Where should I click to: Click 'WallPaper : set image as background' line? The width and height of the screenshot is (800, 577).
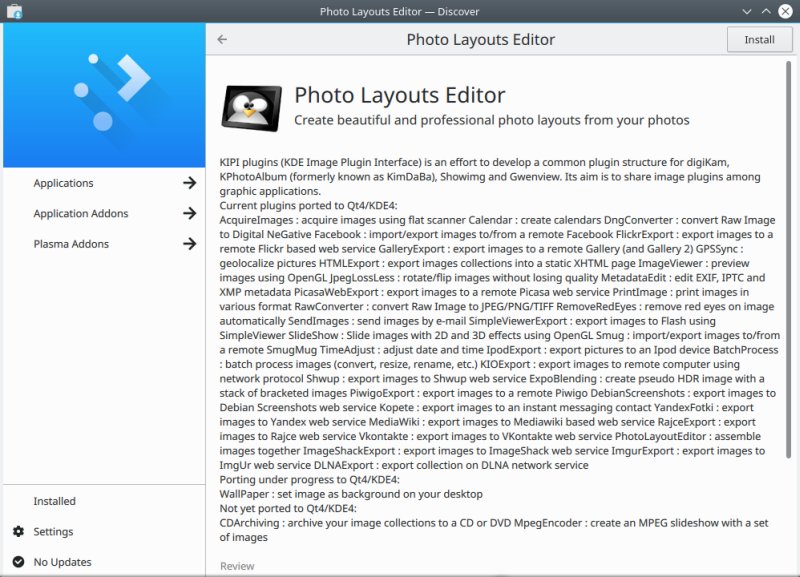tap(351, 494)
